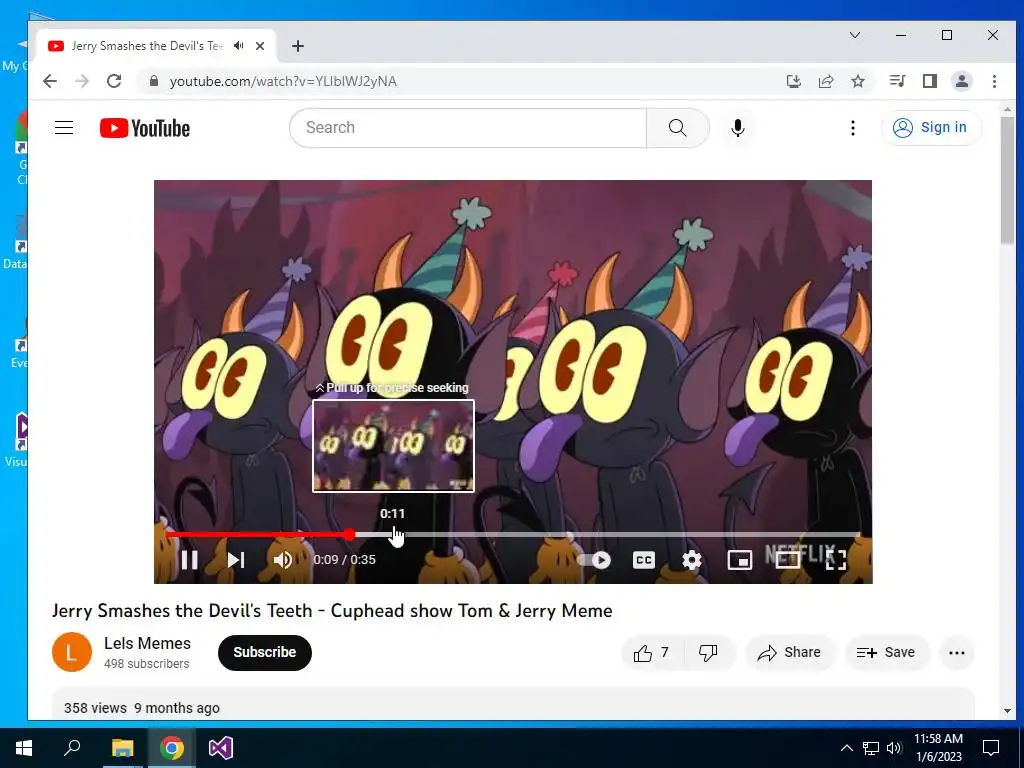
Task: Open the Lels Memes channel name link
Action: click(x=148, y=643)
